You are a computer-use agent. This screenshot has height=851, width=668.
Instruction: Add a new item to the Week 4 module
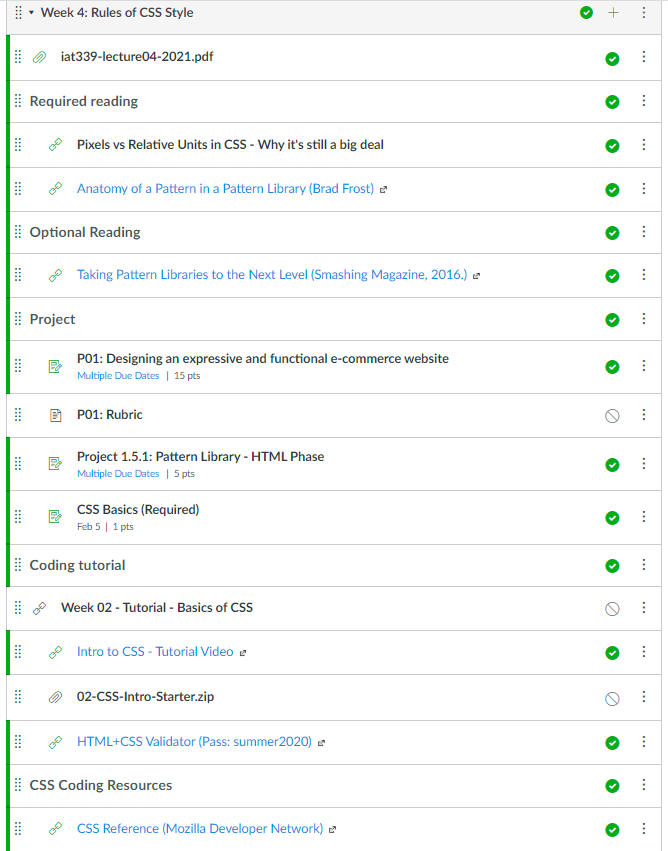[614, 13]
